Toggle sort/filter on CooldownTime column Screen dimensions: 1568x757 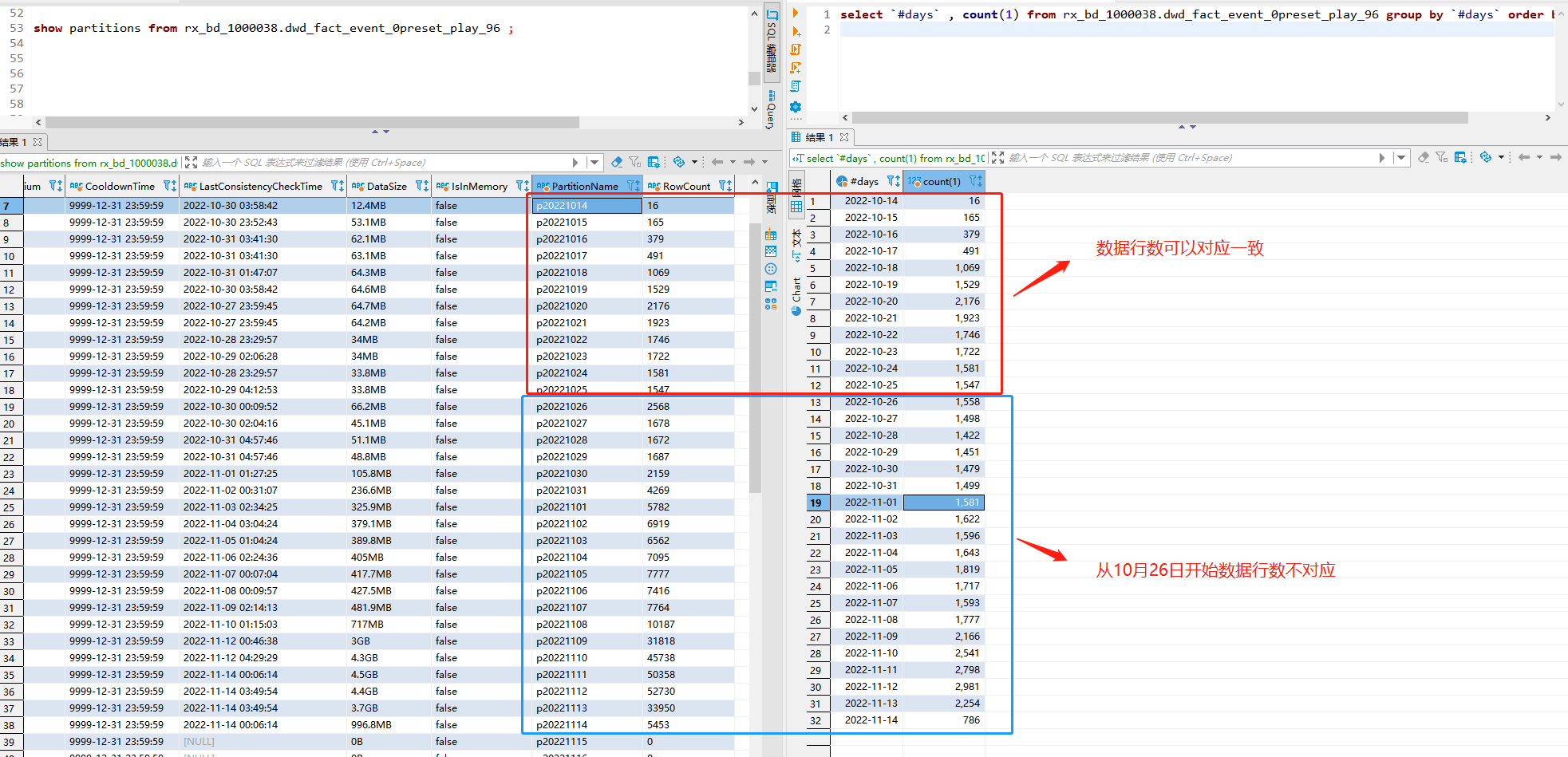tap(170, 186)
